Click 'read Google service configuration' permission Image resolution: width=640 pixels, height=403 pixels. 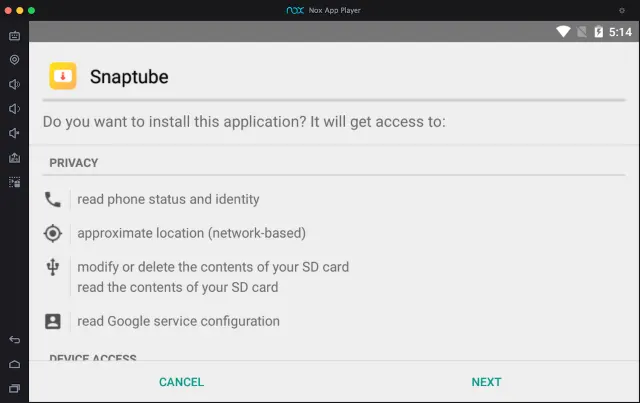tap(178, 321)
